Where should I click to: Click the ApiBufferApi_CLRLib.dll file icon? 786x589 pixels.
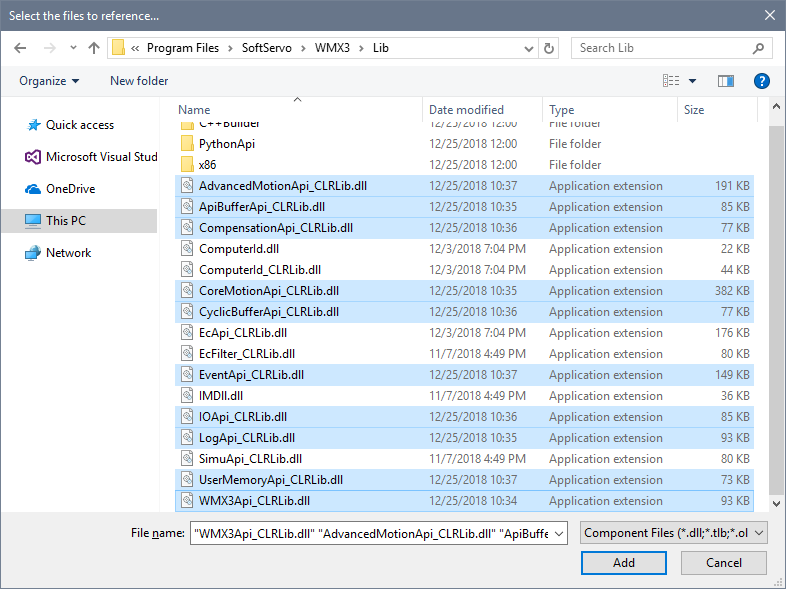pos(187,207)
